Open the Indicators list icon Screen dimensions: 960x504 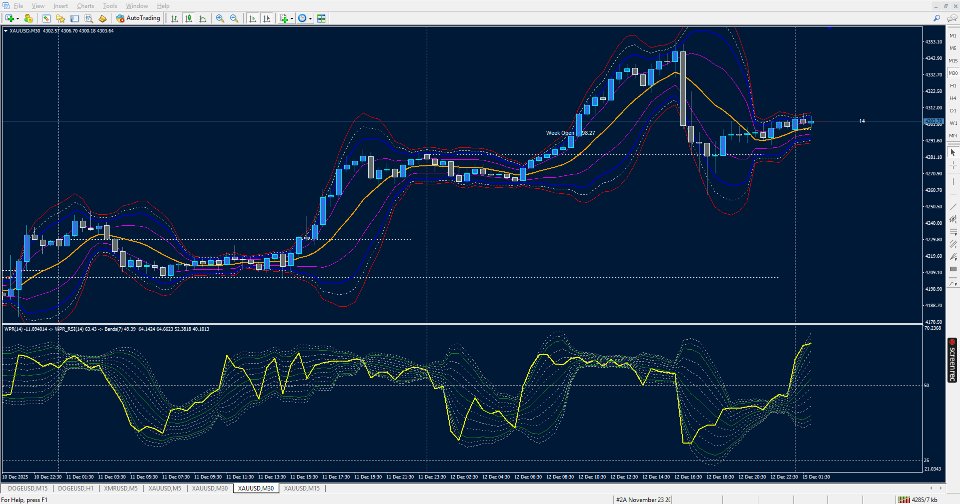point(284,18)
